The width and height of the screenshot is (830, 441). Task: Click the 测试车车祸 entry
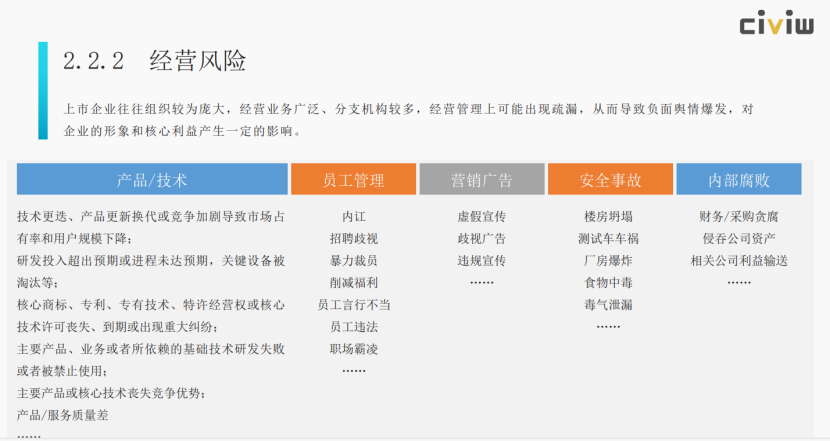pyautogui.click(x=608, y=238)
